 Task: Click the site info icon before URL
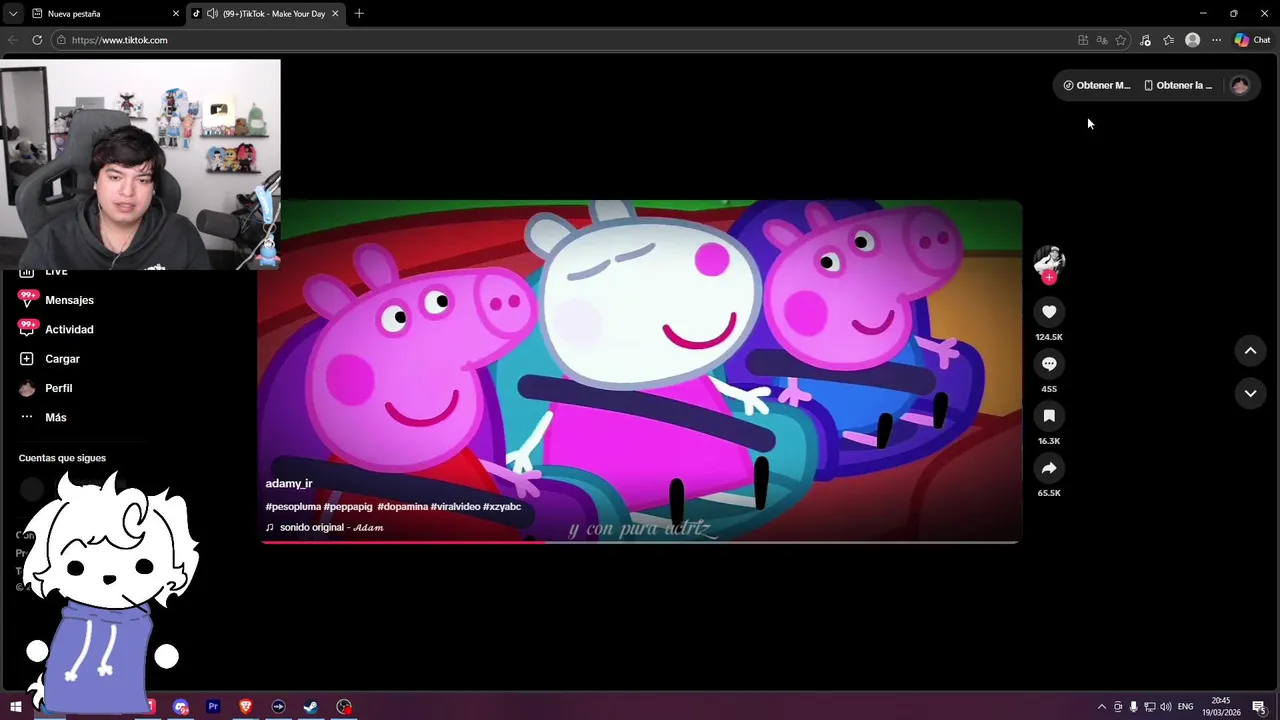pyautogui.click(x=61, y=40)
